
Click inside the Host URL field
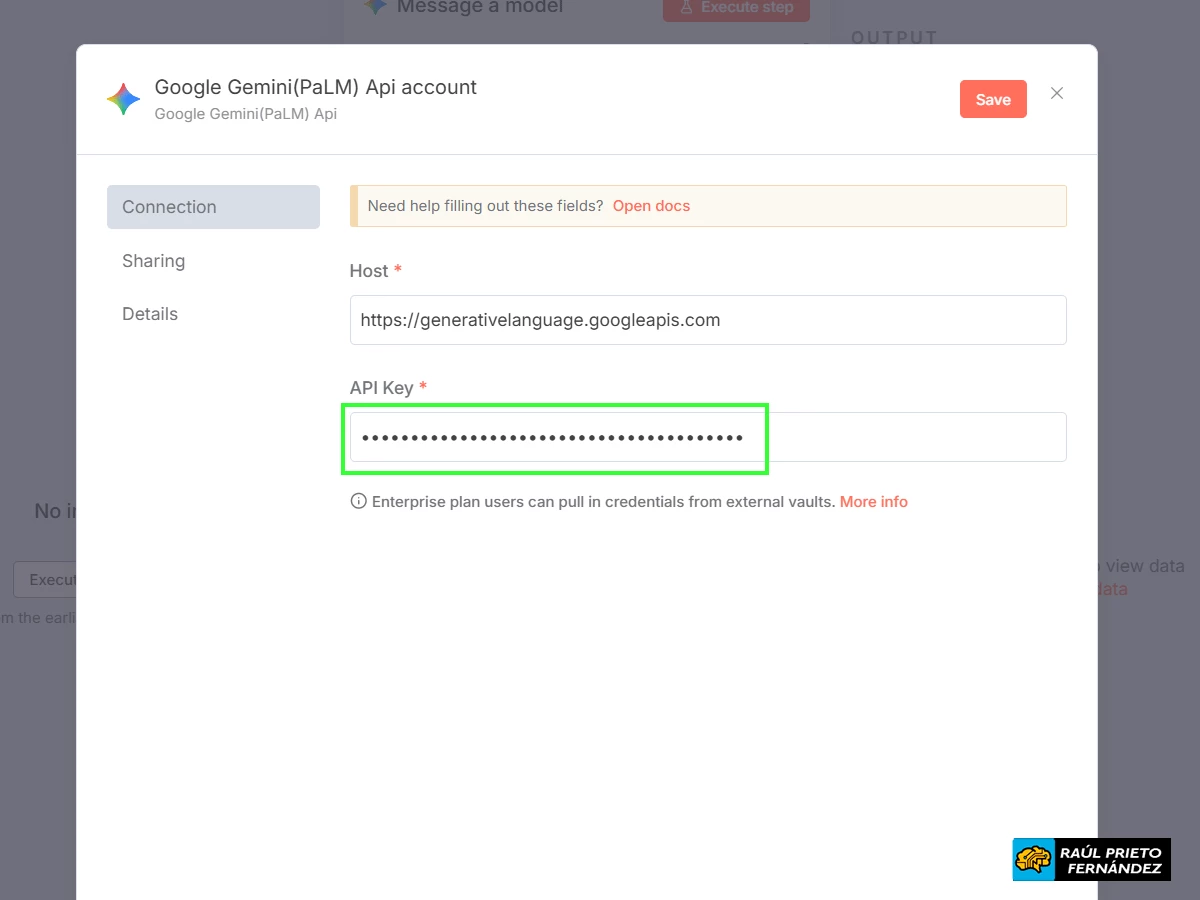coord(707,320)
